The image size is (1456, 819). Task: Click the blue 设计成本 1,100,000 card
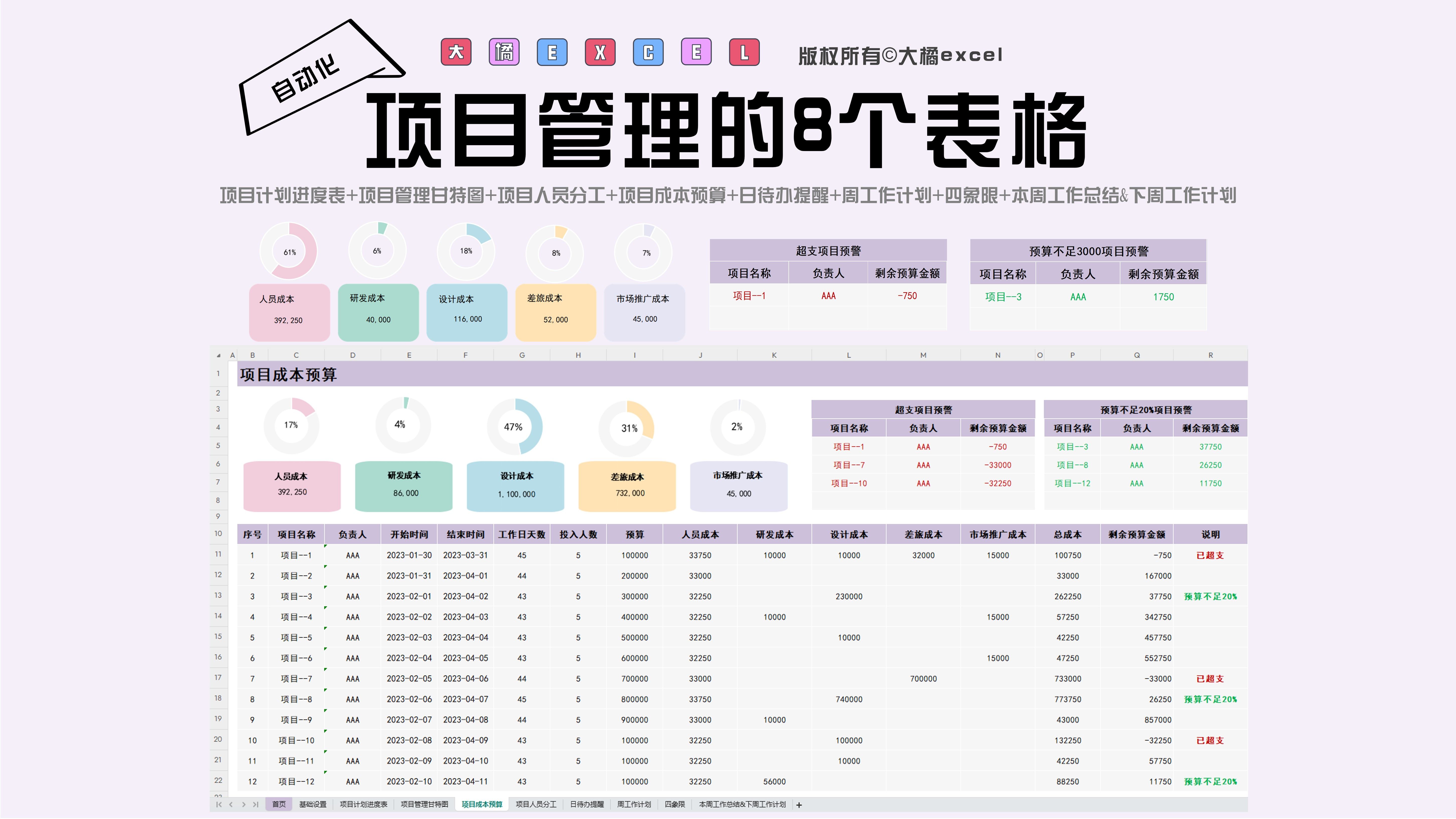pos(516,486)
